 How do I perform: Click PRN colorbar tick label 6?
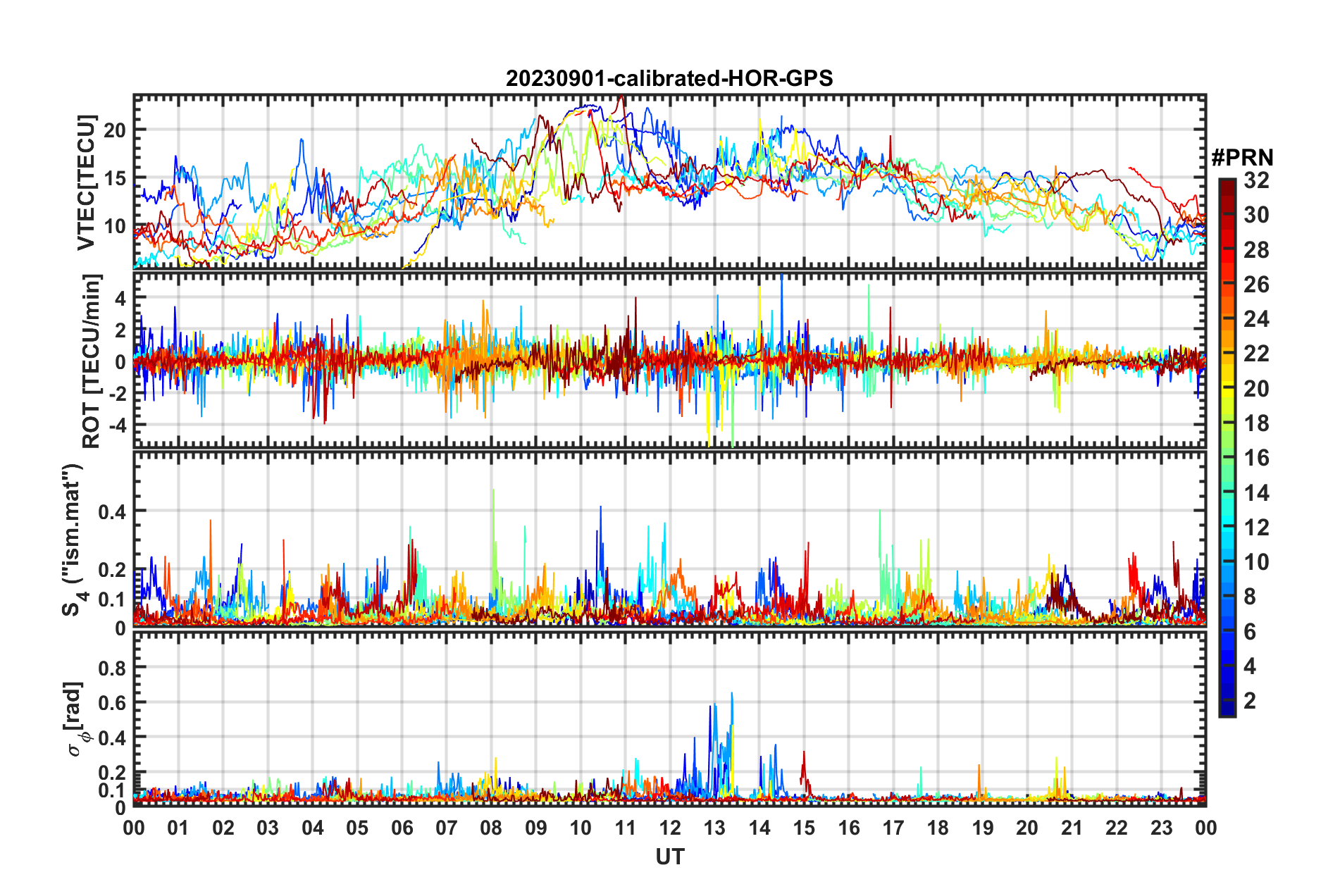[1250, 631]
